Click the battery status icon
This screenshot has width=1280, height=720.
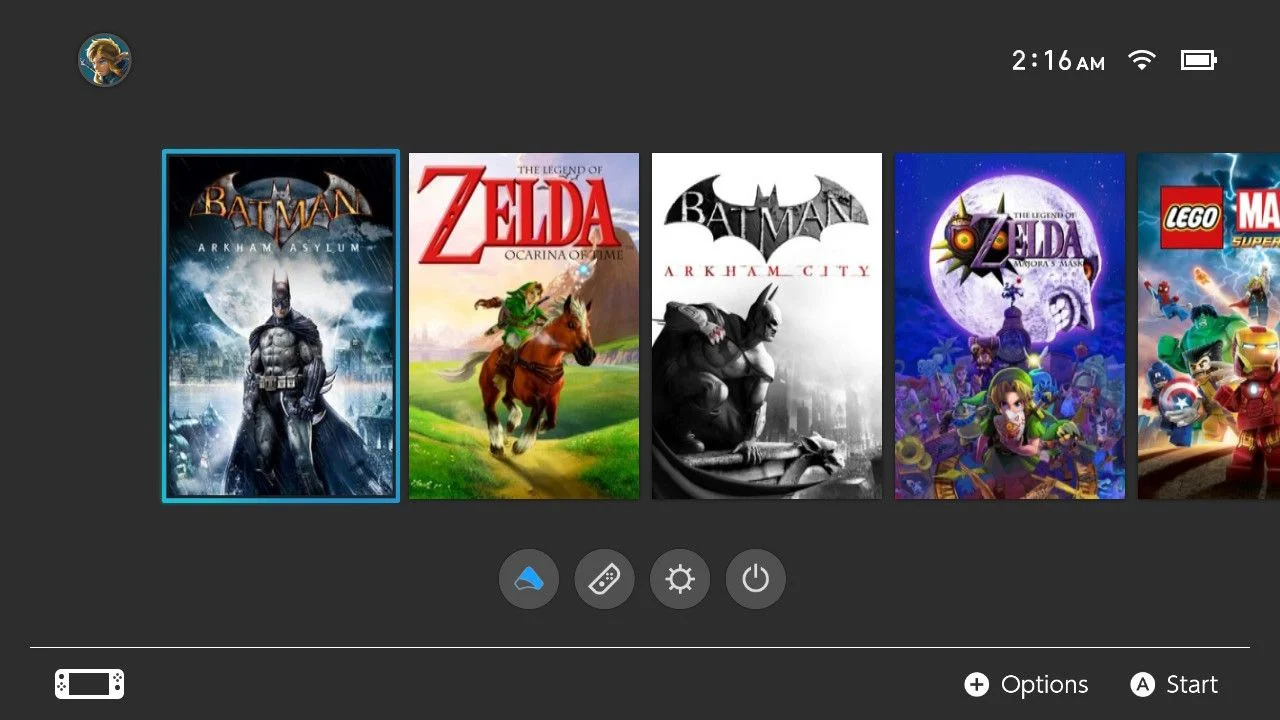(1199, 60)
